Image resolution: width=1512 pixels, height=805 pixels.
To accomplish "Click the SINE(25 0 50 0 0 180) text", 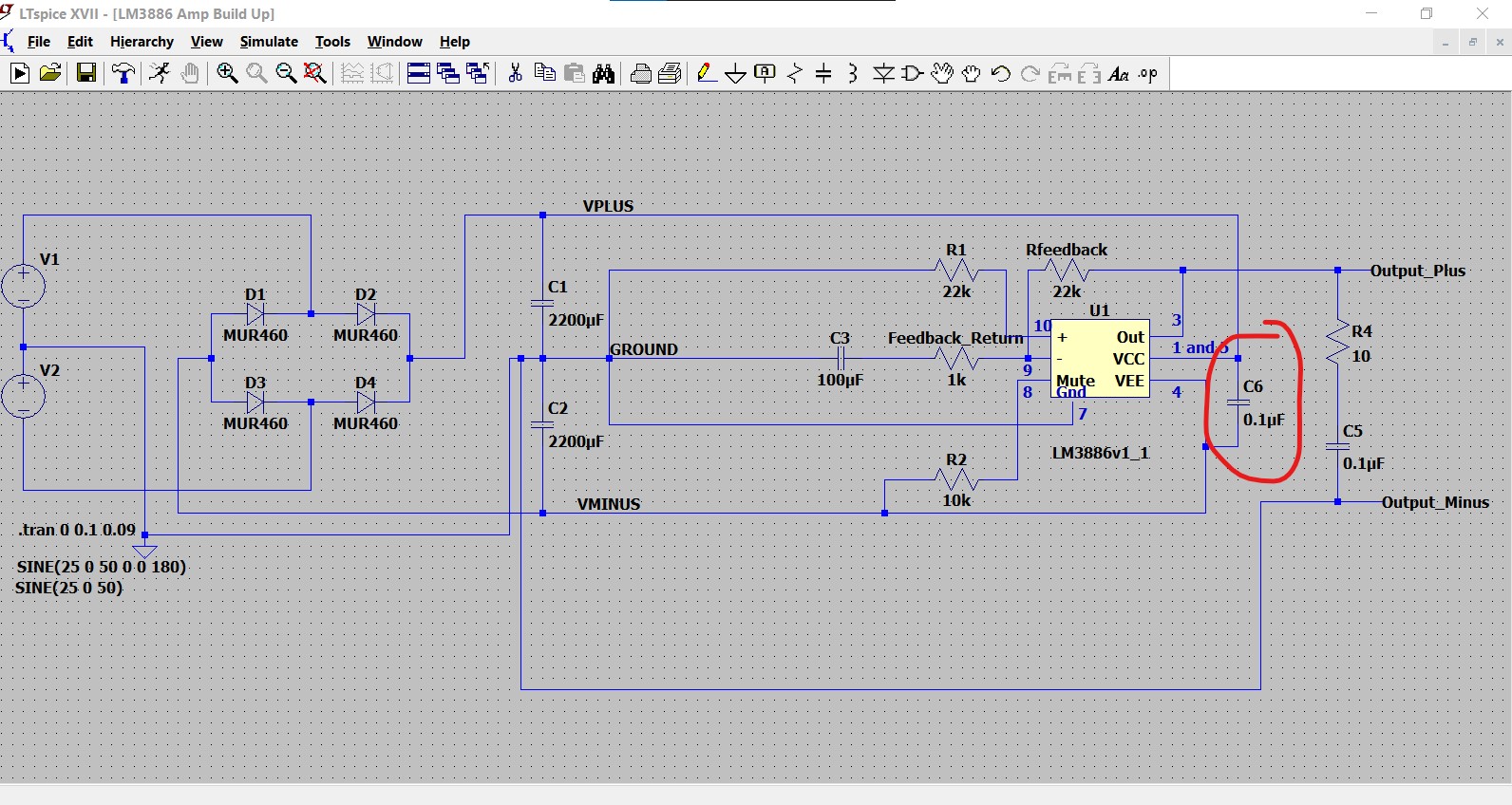I will (101, 567).
